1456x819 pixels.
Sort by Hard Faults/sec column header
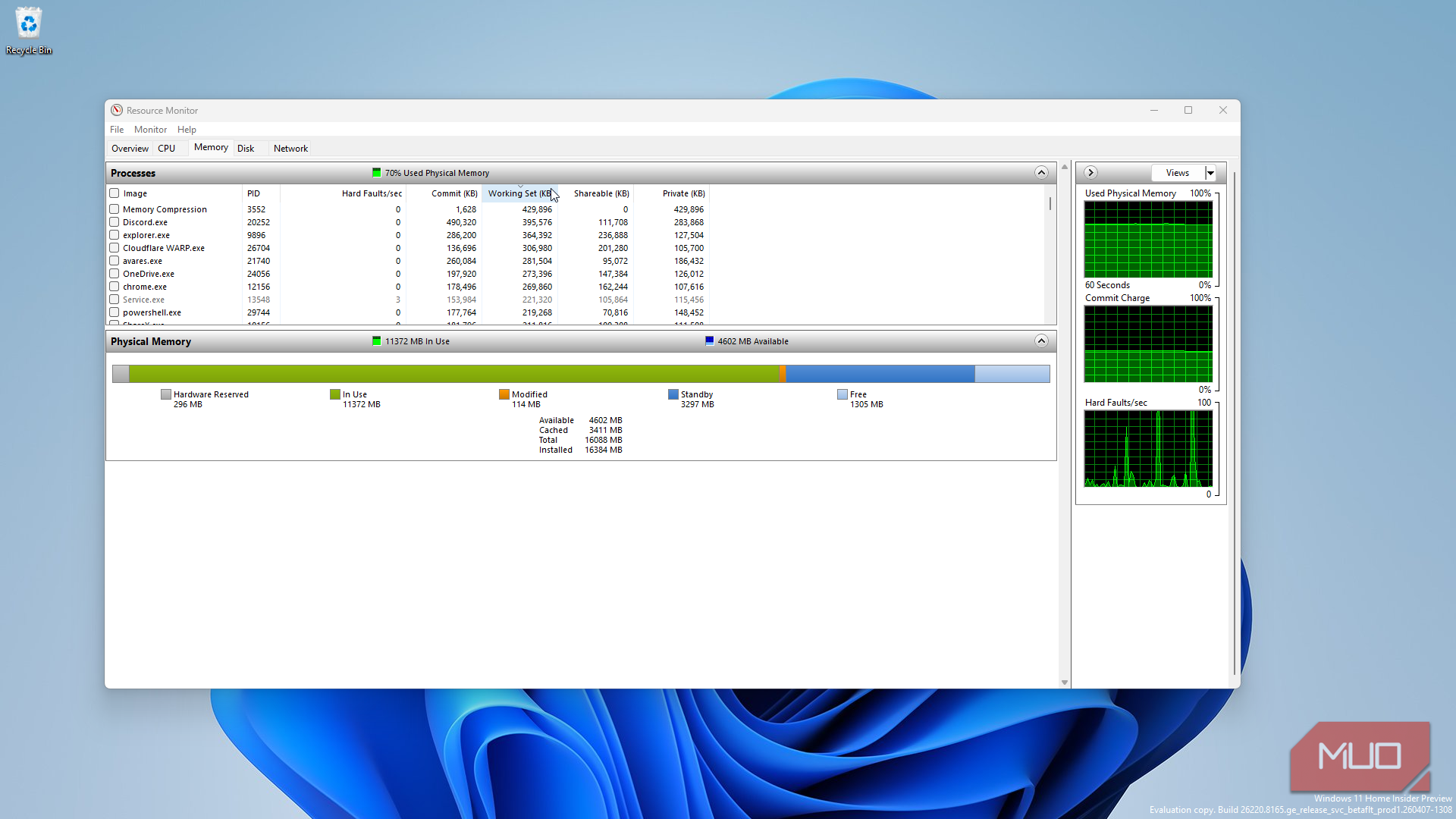coord(343,193)
